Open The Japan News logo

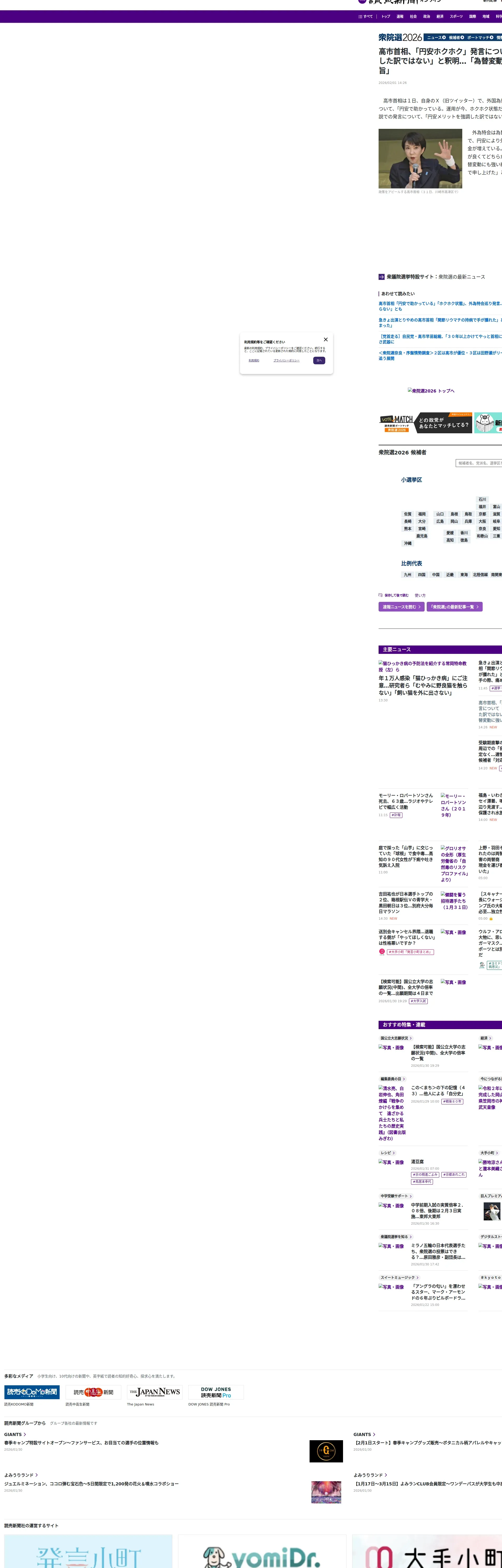pos(155,1392)
